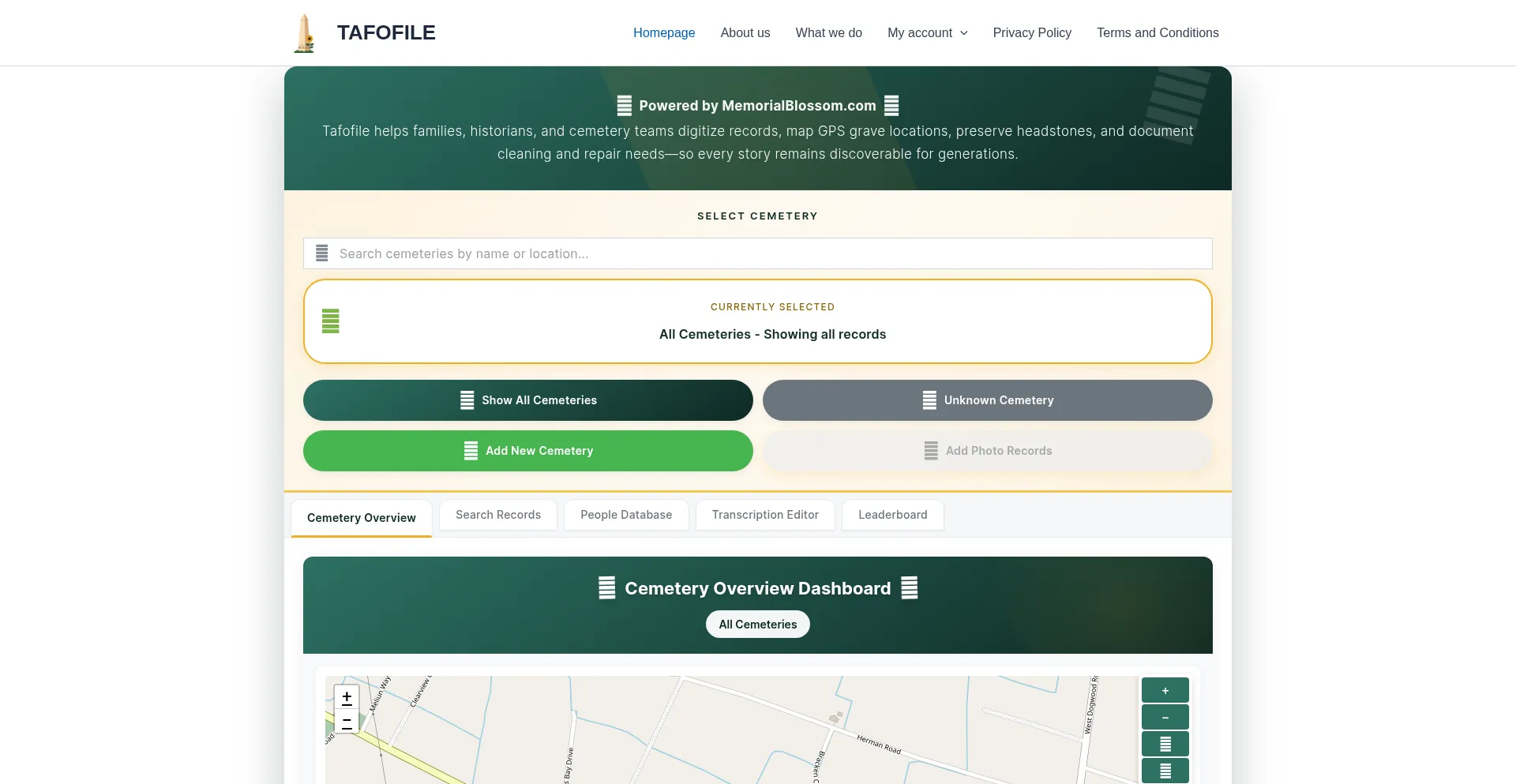Open the People Database tab

point(626,515)
